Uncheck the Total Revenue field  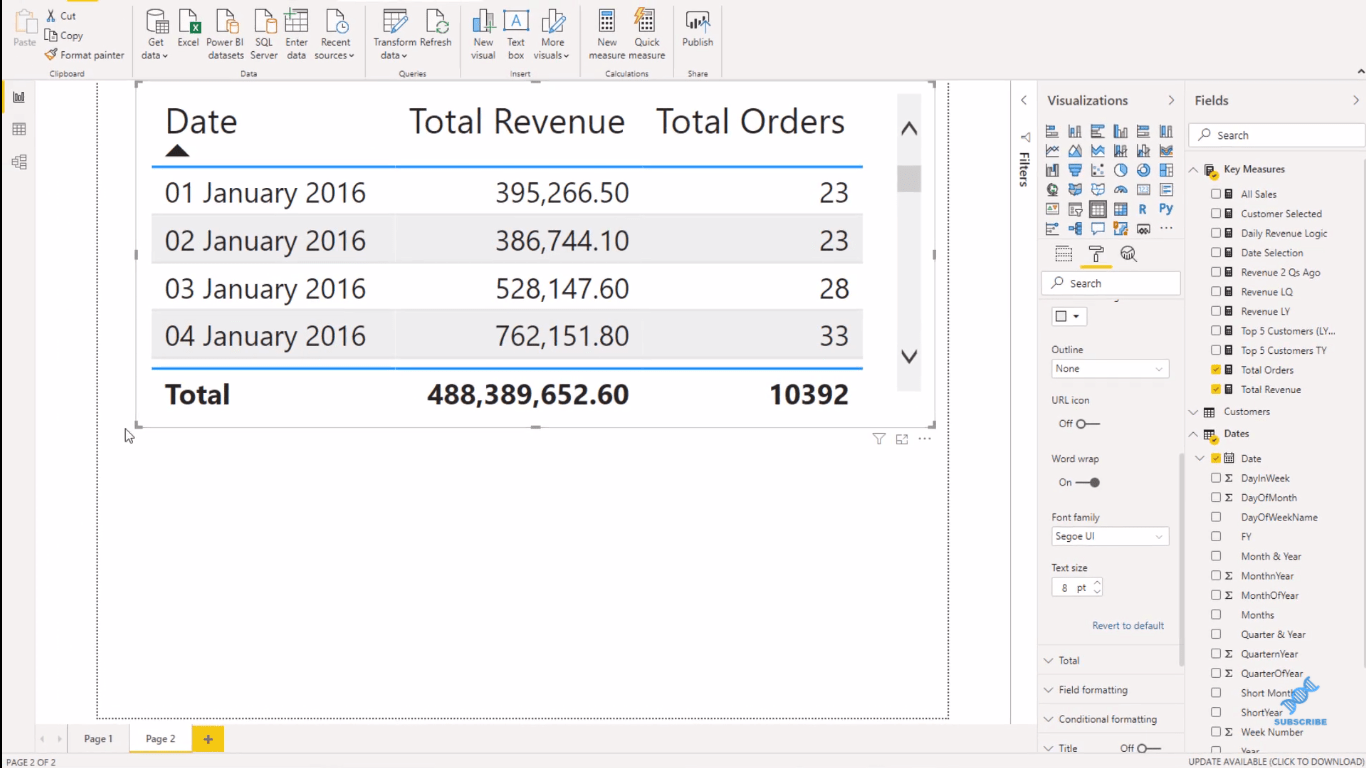pyautogui.click(x=1216, y=389)
